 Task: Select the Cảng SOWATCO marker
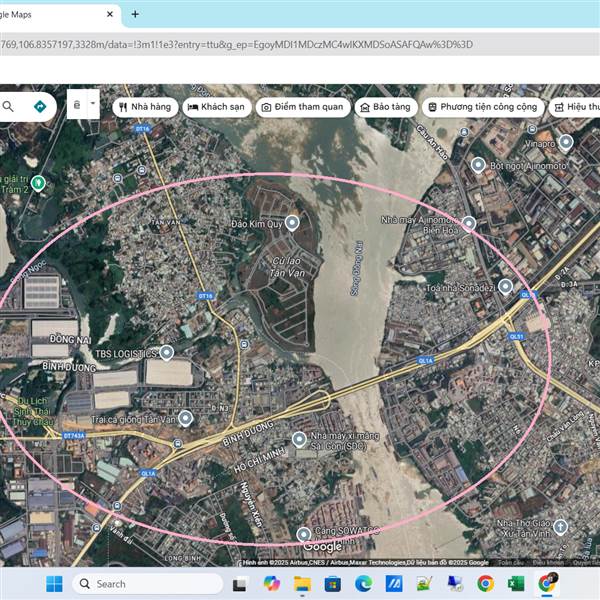tap(304, 534)
